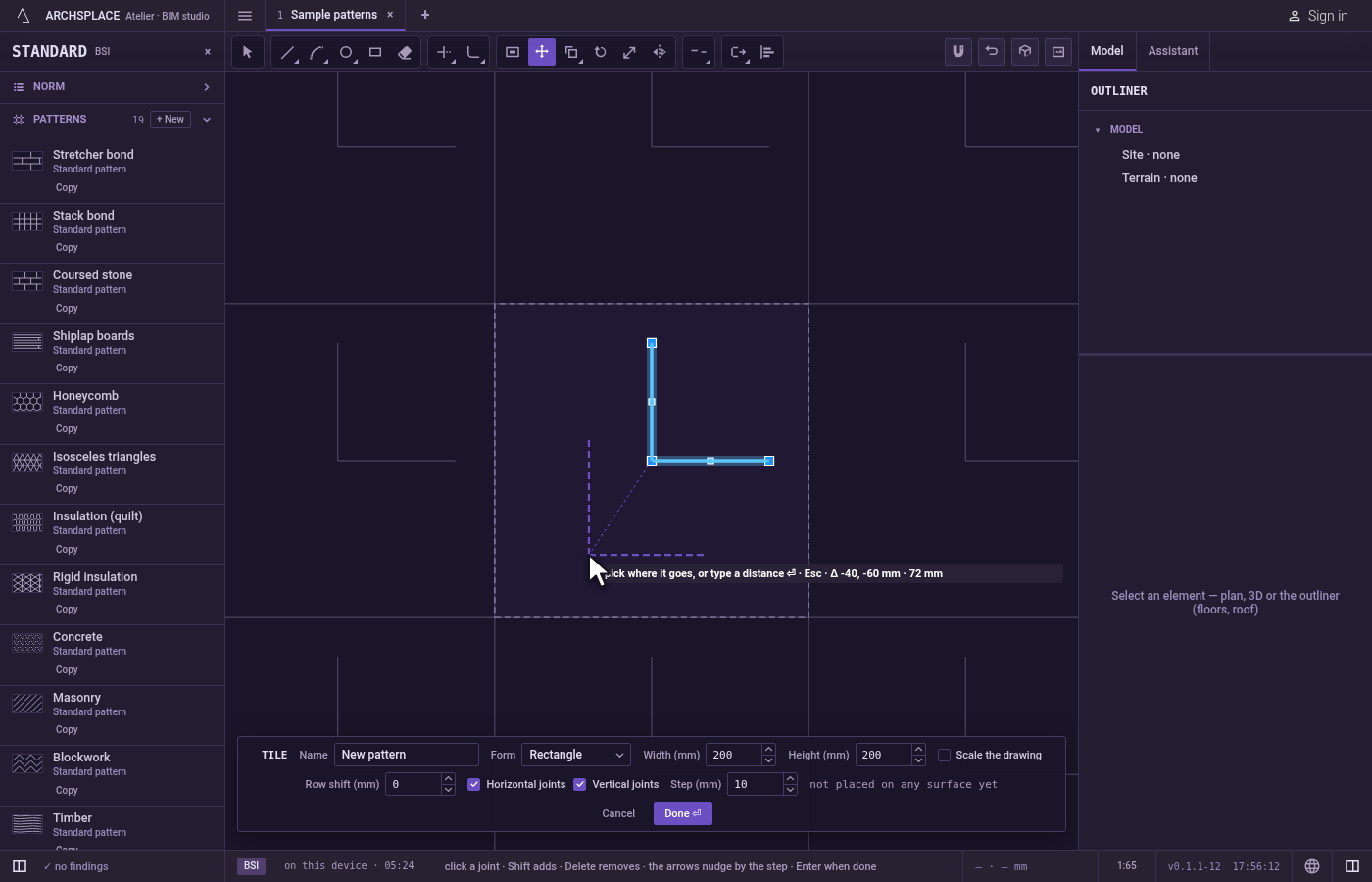Expand the NORM section
The height and width of the screenshot is (882, 1372).
(x=112, y=87)
